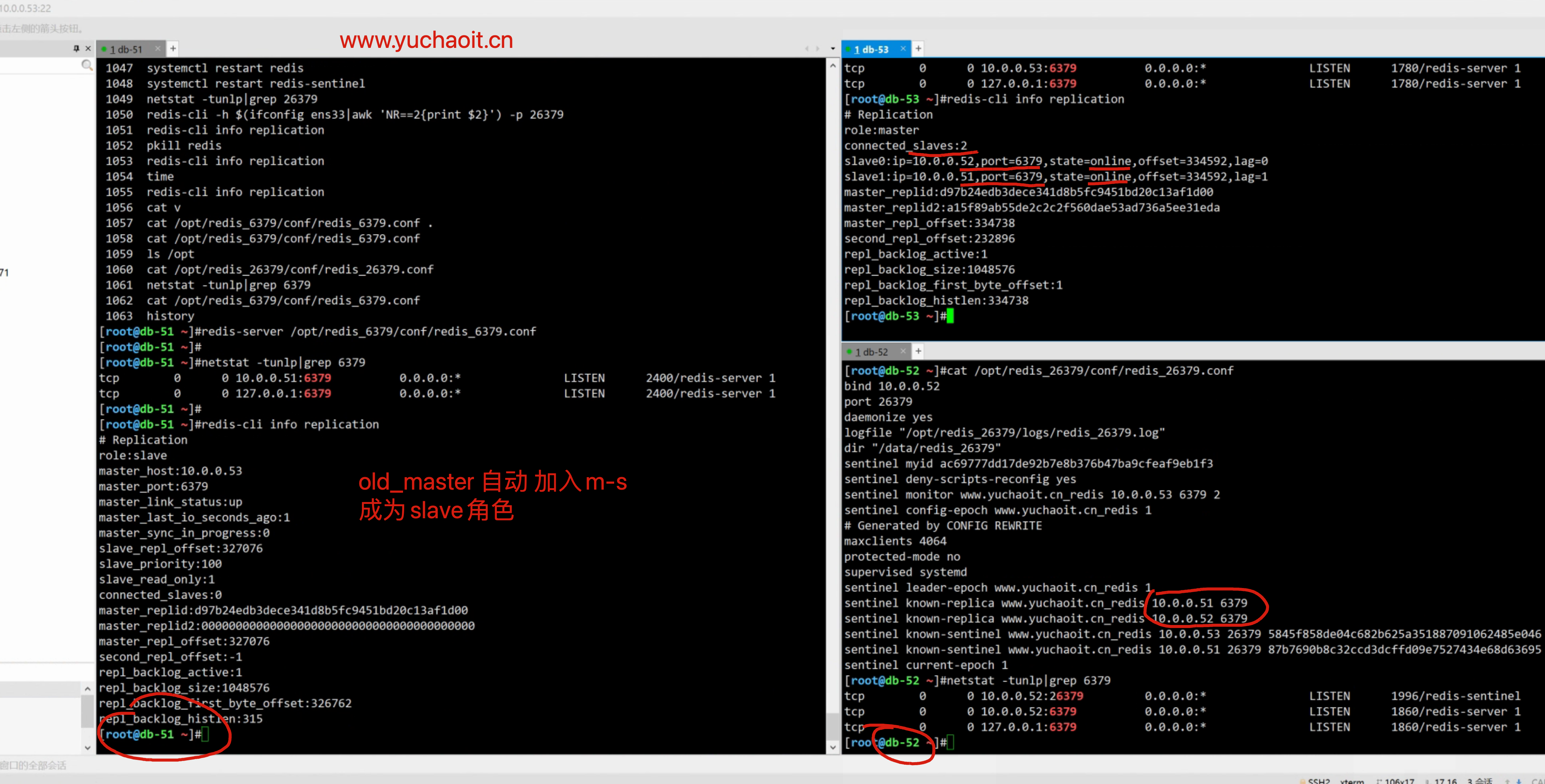This screenshot has width=1545, height=784.
Task: Switch to the db-53 tab
Action: (871, 49)
